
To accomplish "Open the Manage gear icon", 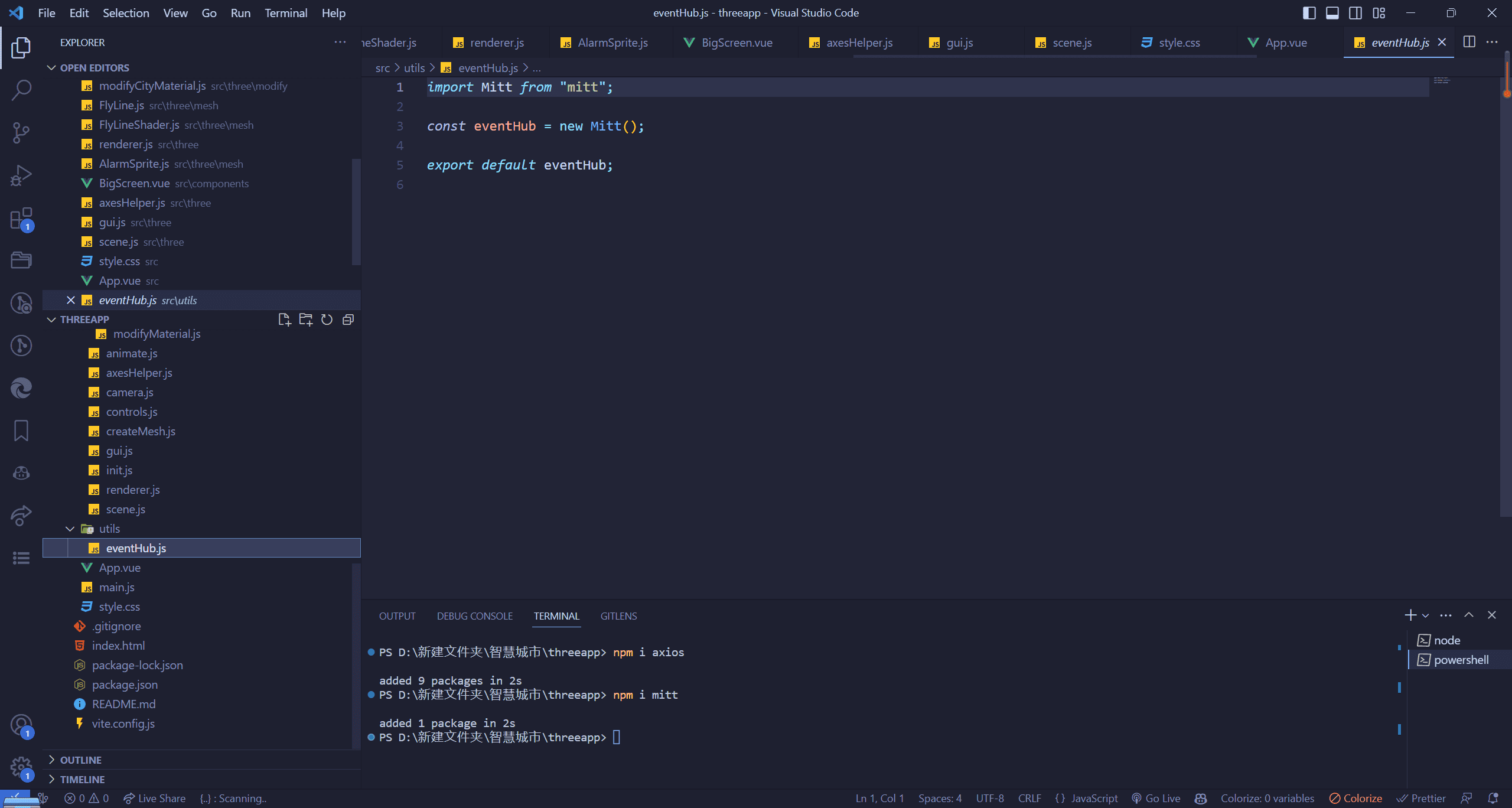I will tap(21, 767).
